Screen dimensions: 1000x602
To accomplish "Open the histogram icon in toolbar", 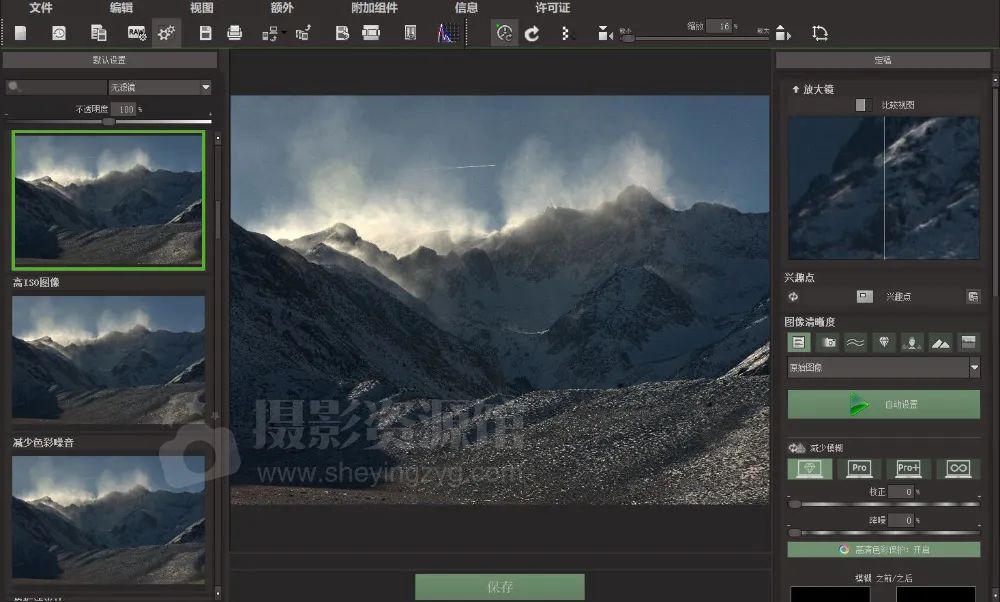I will (446, 33).
